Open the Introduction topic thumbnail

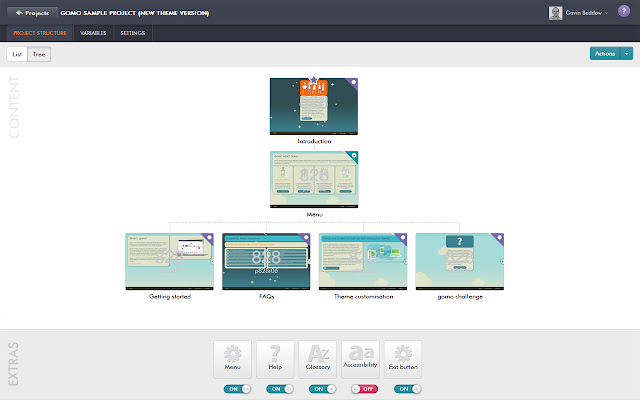point(314,107)
